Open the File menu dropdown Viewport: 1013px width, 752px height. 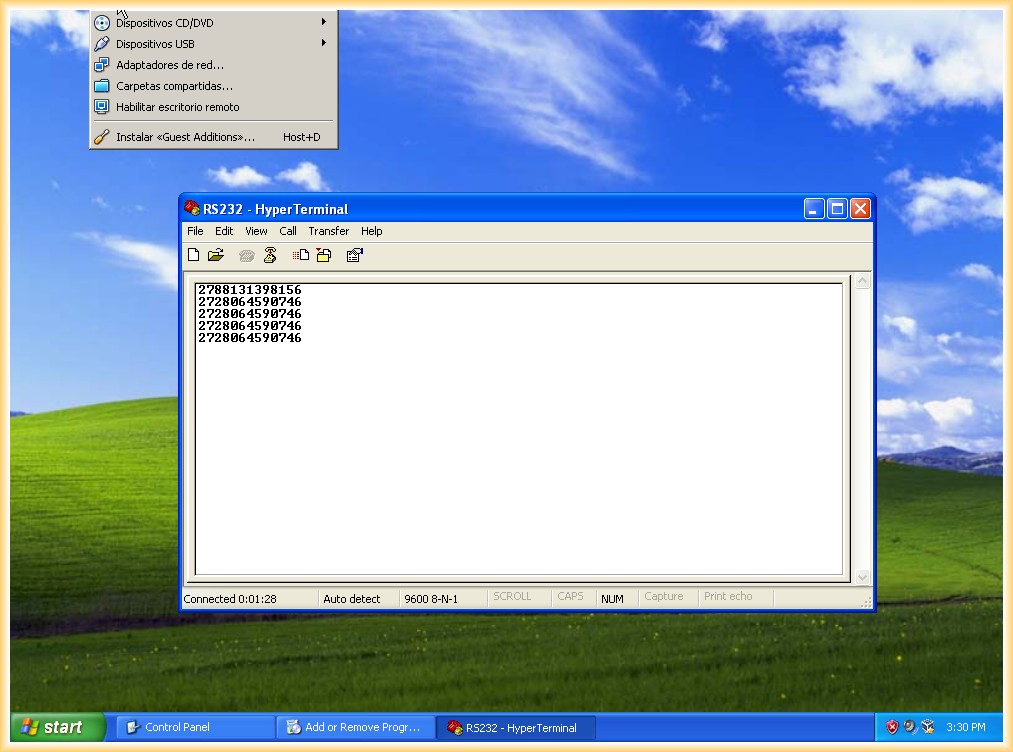[195, 231]
